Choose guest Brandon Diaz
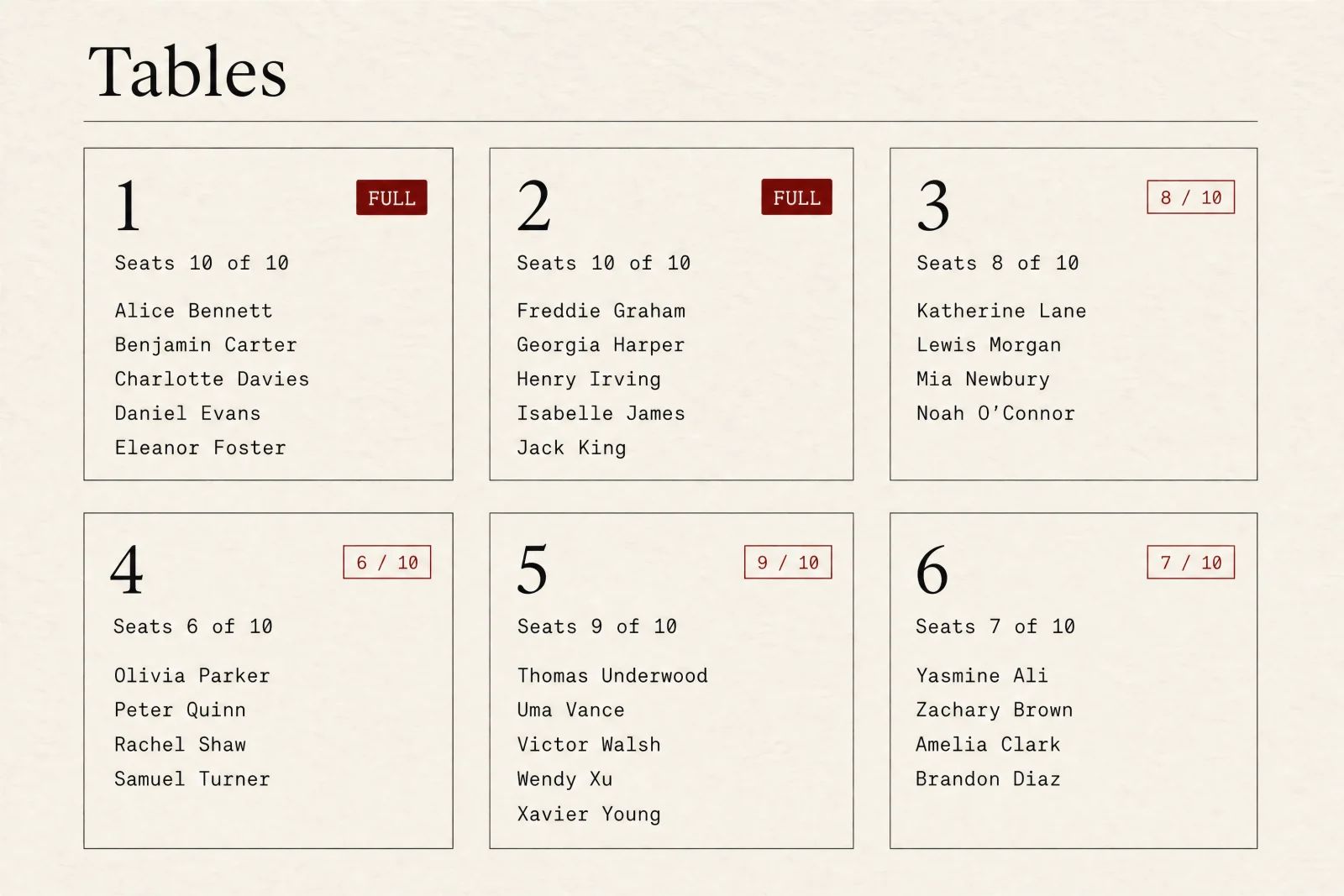Image resolution: width=1344 pixels, height=896 pixels. (988, 778)
